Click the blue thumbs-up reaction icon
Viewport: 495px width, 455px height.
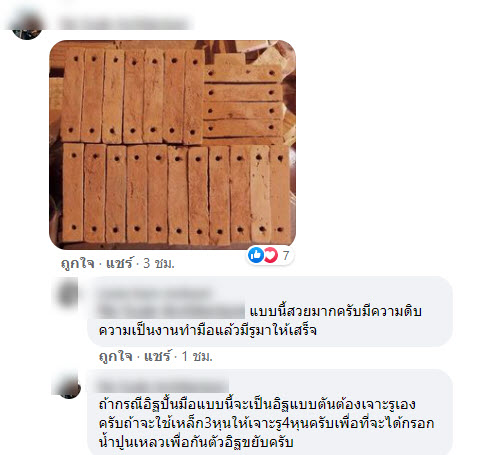coord(256,255)
